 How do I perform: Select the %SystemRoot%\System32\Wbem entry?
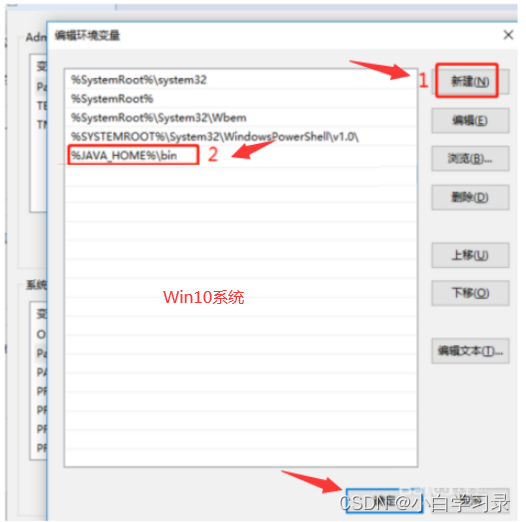[x=241, y=118]
